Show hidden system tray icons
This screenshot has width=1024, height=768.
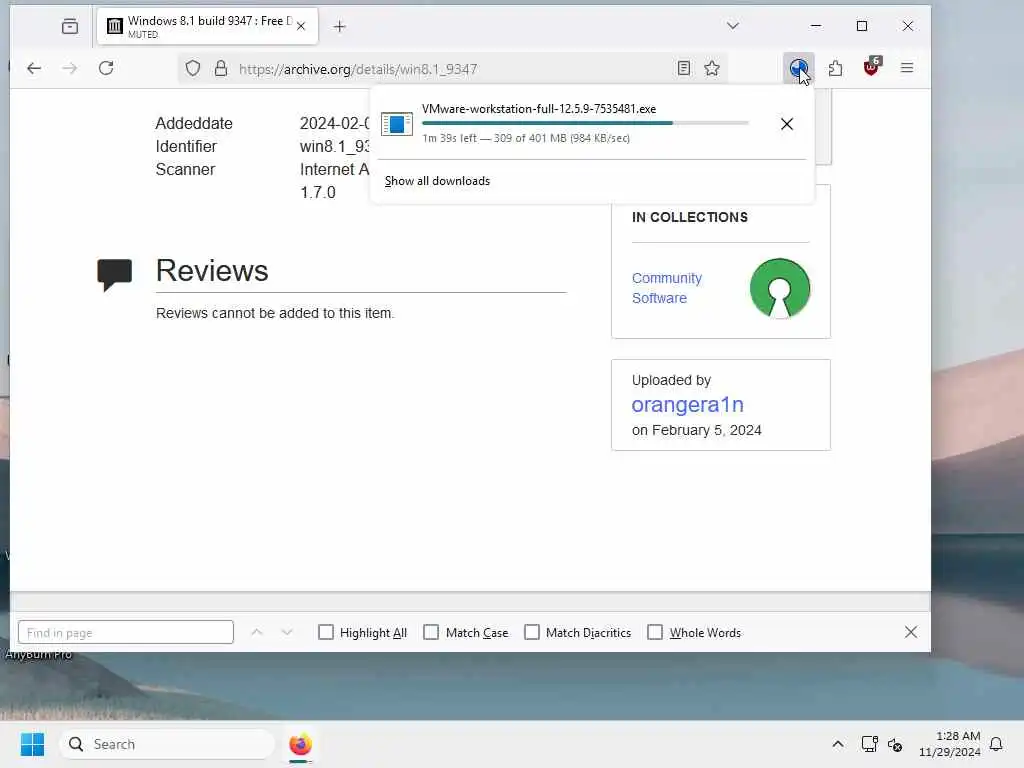click(x=838, y=744)
